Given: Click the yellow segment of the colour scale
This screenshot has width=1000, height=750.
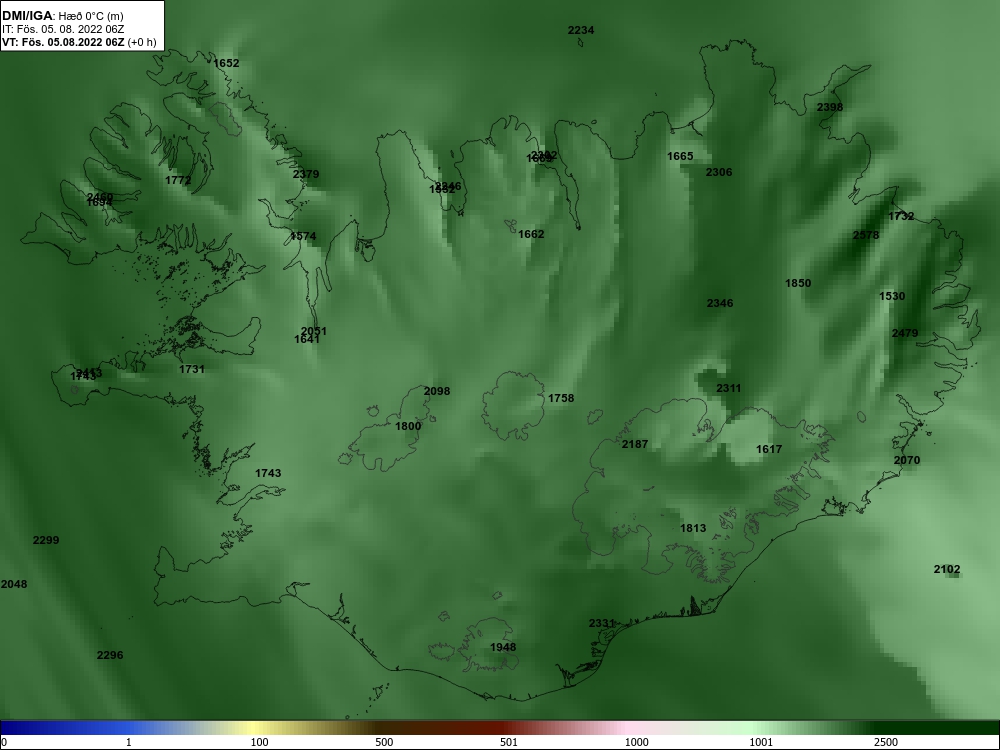Looking at the screenshot, I should (x=255, y=728).
